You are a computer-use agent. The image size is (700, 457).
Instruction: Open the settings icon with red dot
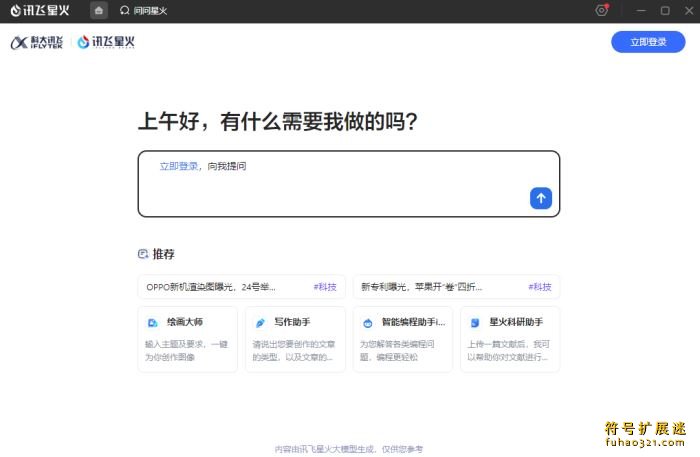(602, 10)
